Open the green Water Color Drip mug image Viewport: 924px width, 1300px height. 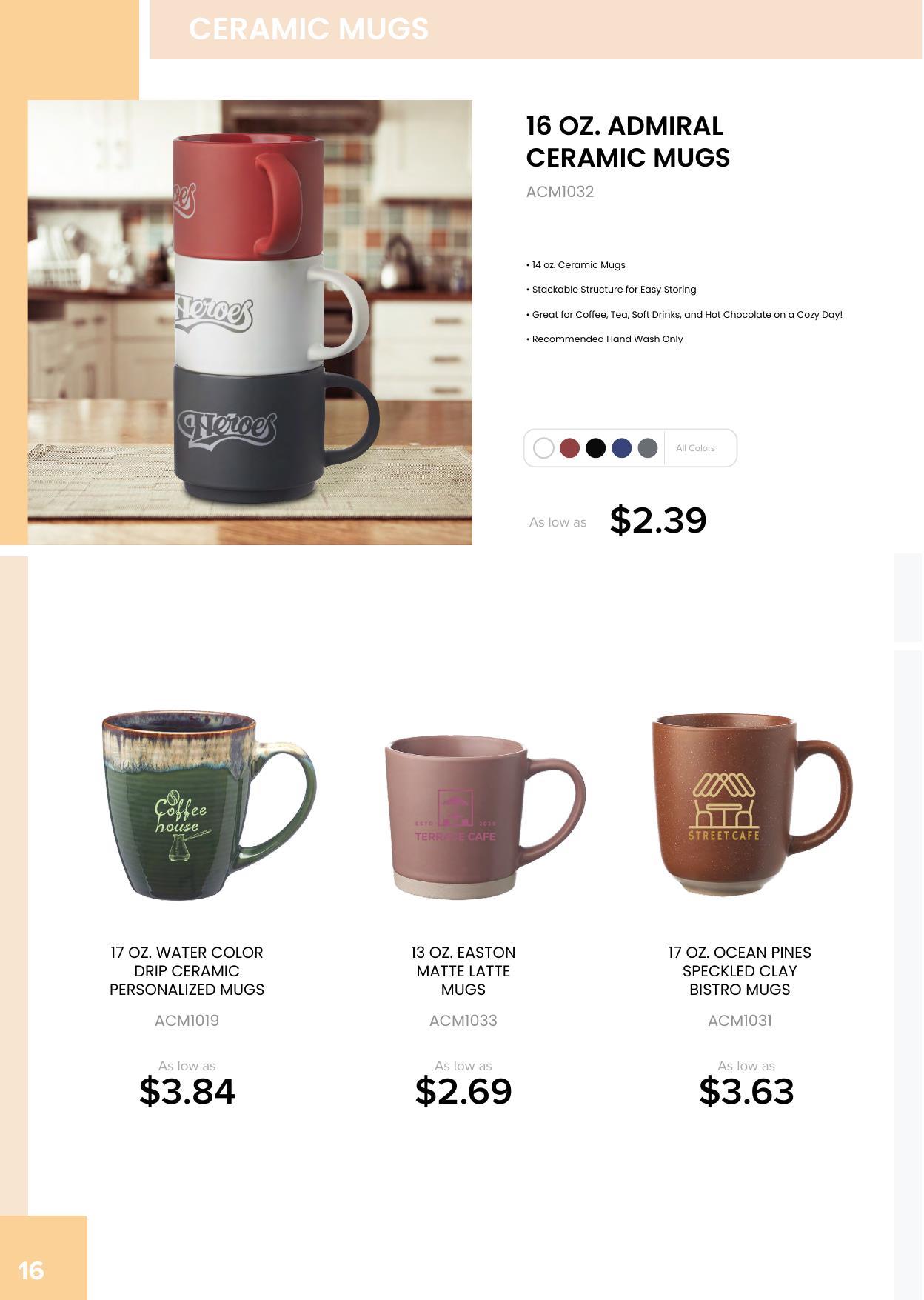click(x=209, y=806)
